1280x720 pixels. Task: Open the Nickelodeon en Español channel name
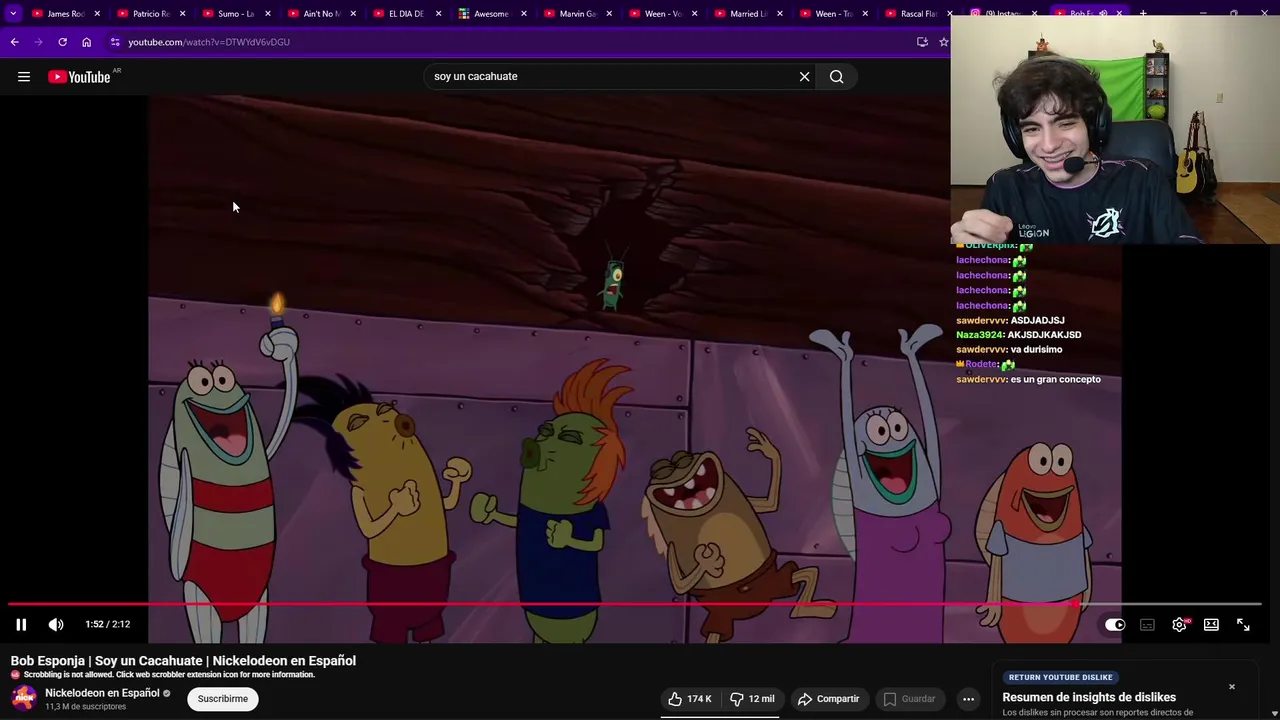(102, 693)
